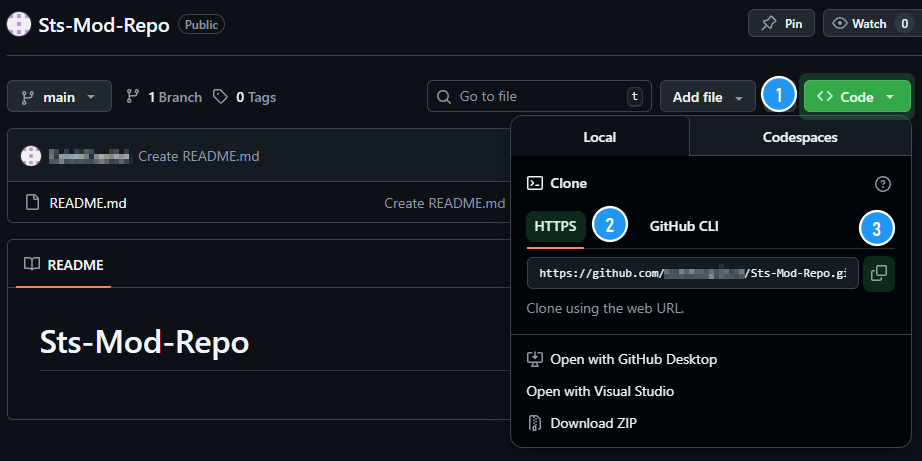Click the eye icon in Watch button

click(840, 24)
